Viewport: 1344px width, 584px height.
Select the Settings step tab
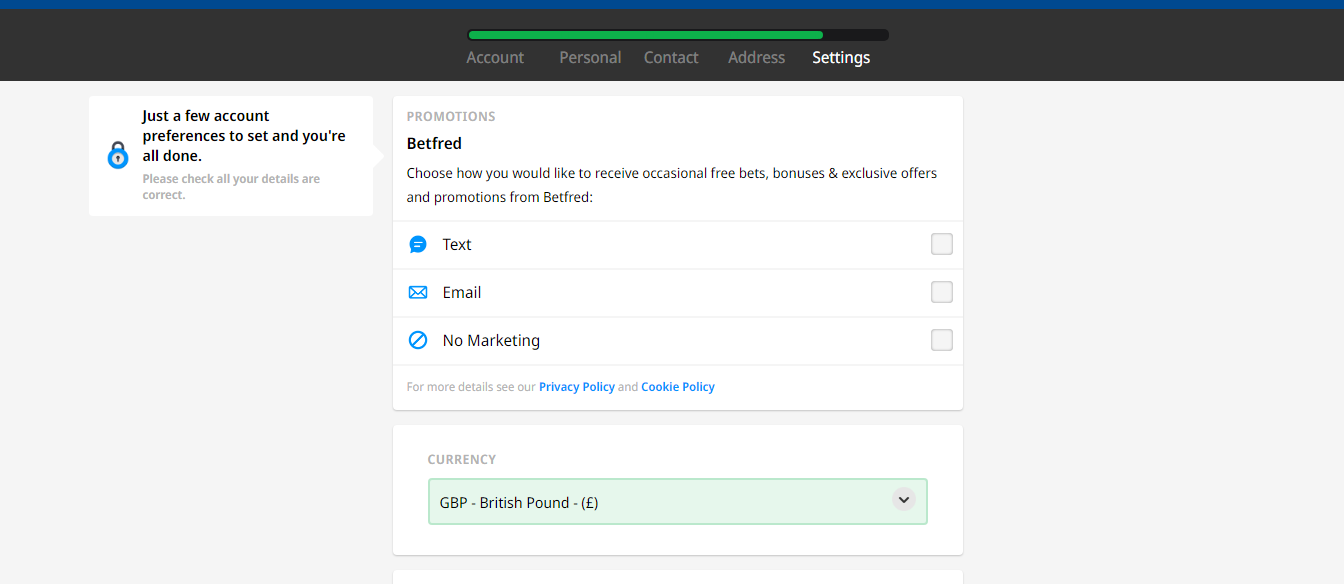pos(841,58)
